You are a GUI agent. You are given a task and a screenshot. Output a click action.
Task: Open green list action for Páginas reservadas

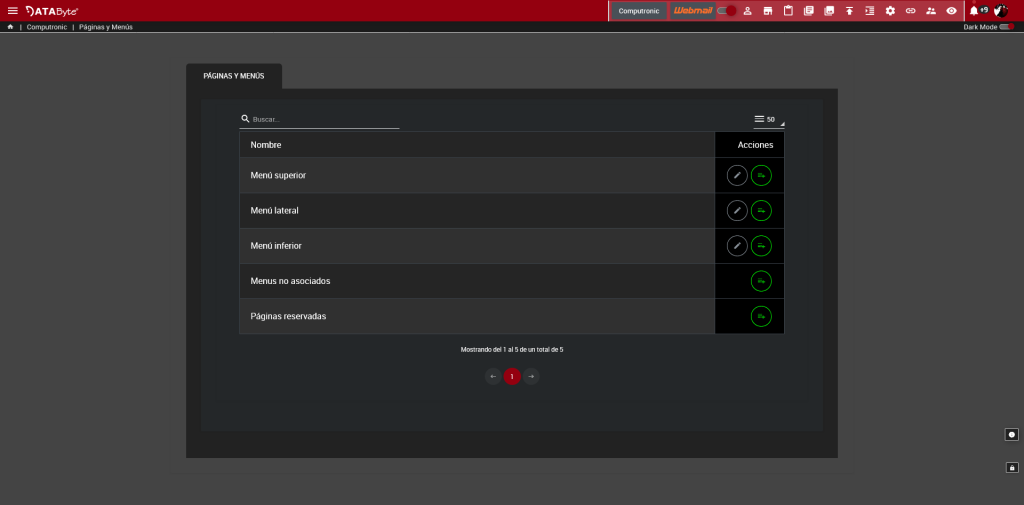click(761, 316)
